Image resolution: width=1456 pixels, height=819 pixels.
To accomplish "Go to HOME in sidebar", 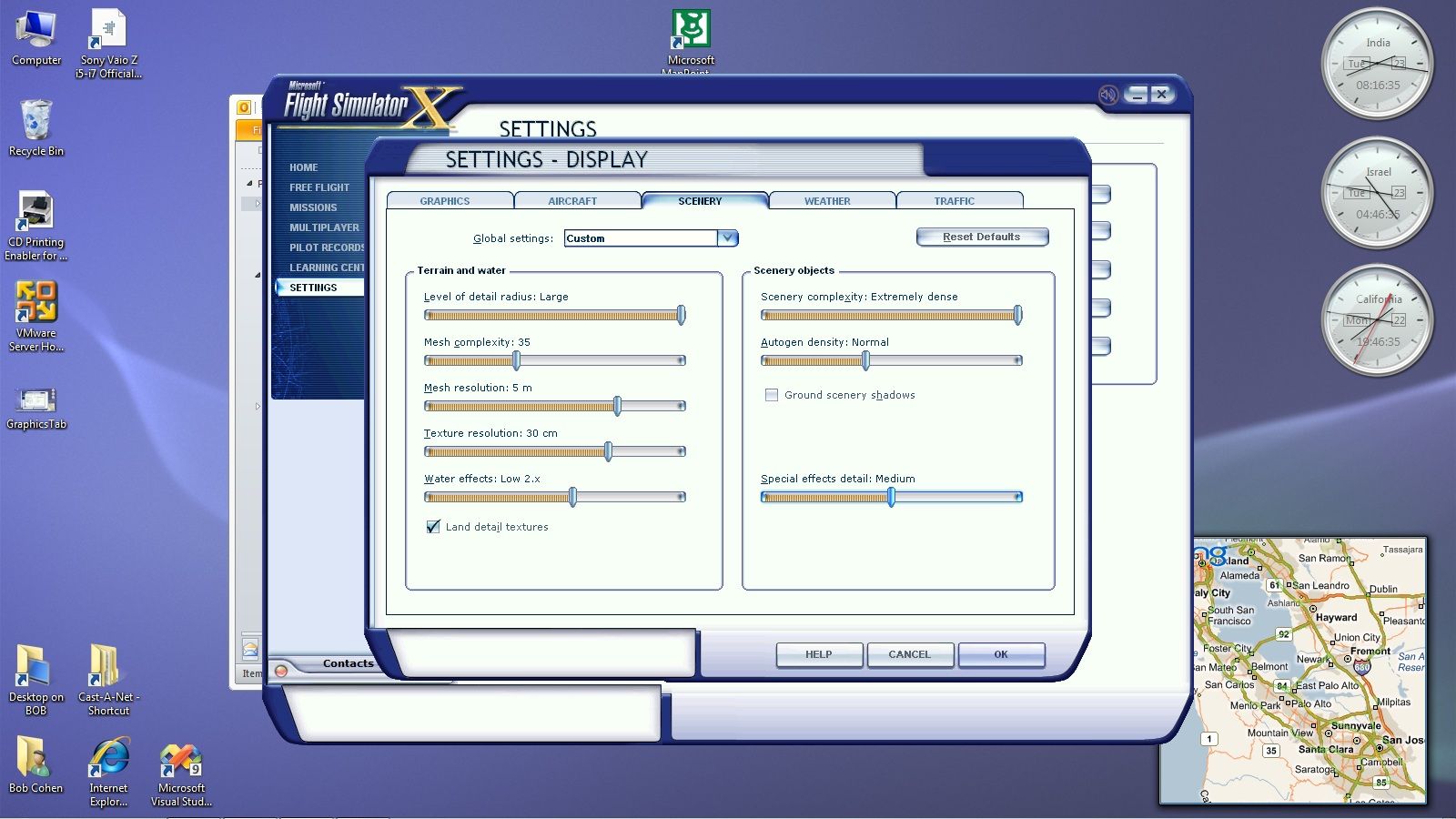I will click(x=304, y=167).
